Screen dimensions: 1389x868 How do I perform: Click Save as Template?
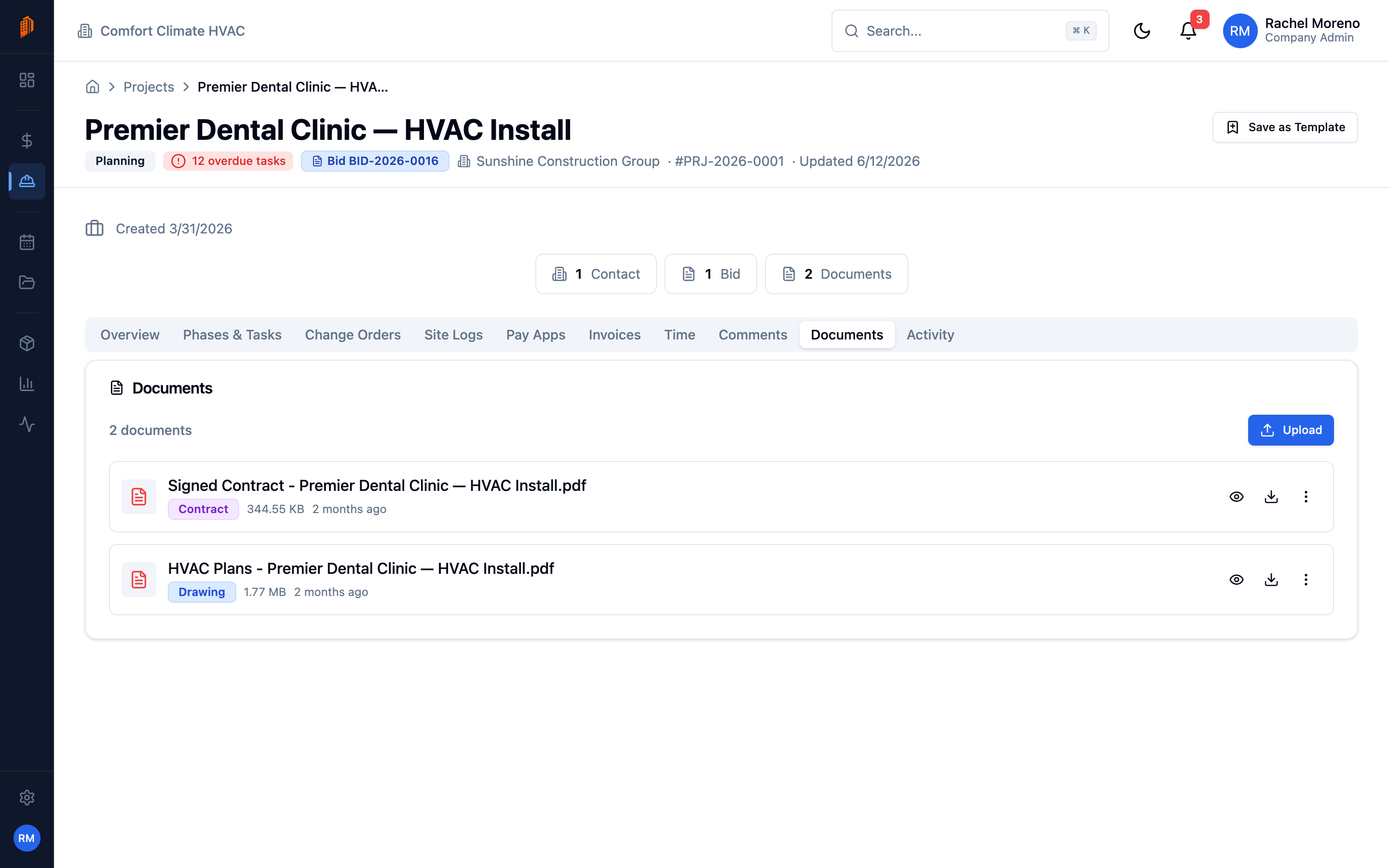coord(1285,127)
